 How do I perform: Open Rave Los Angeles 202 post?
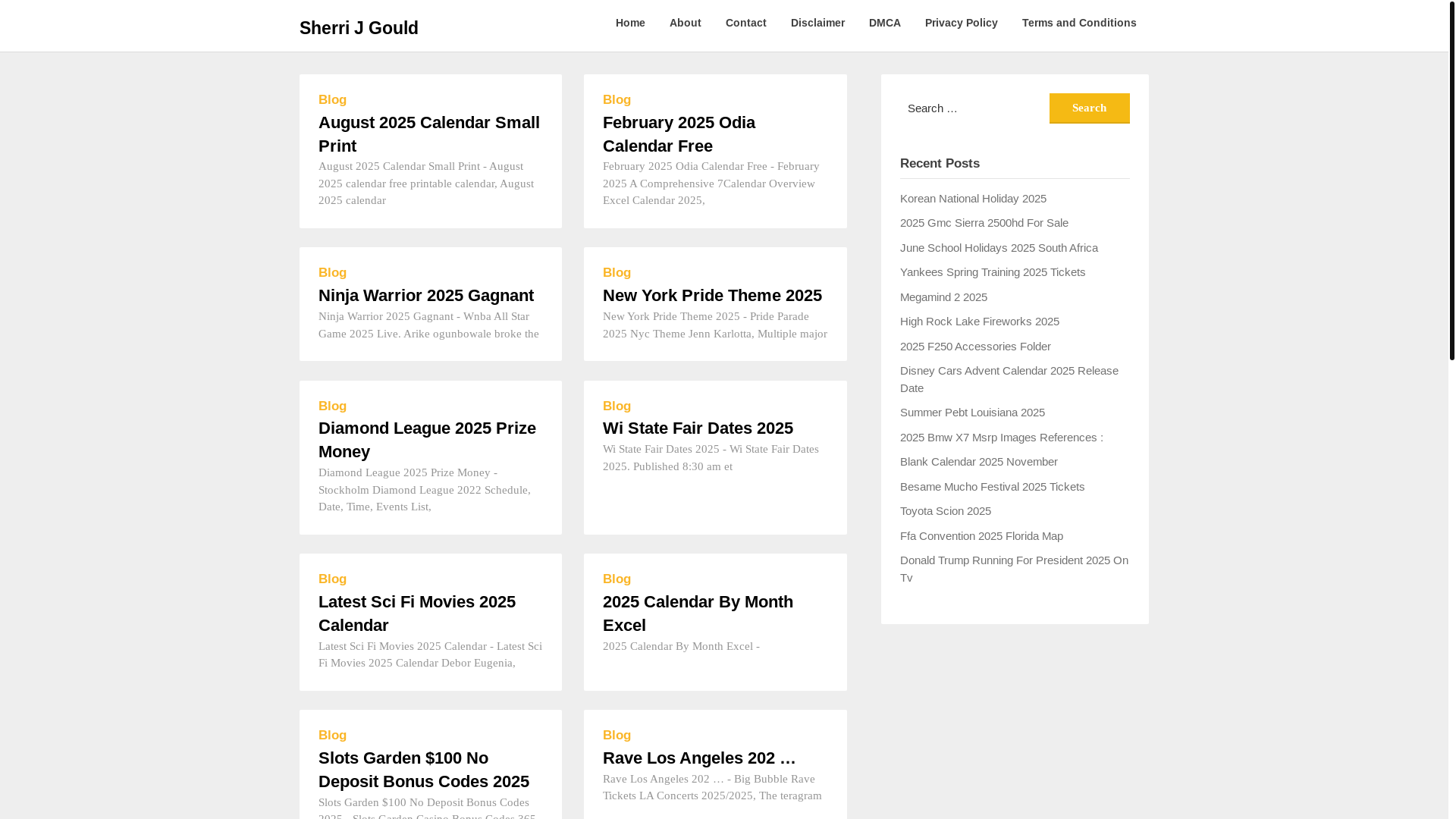[699, 758]
